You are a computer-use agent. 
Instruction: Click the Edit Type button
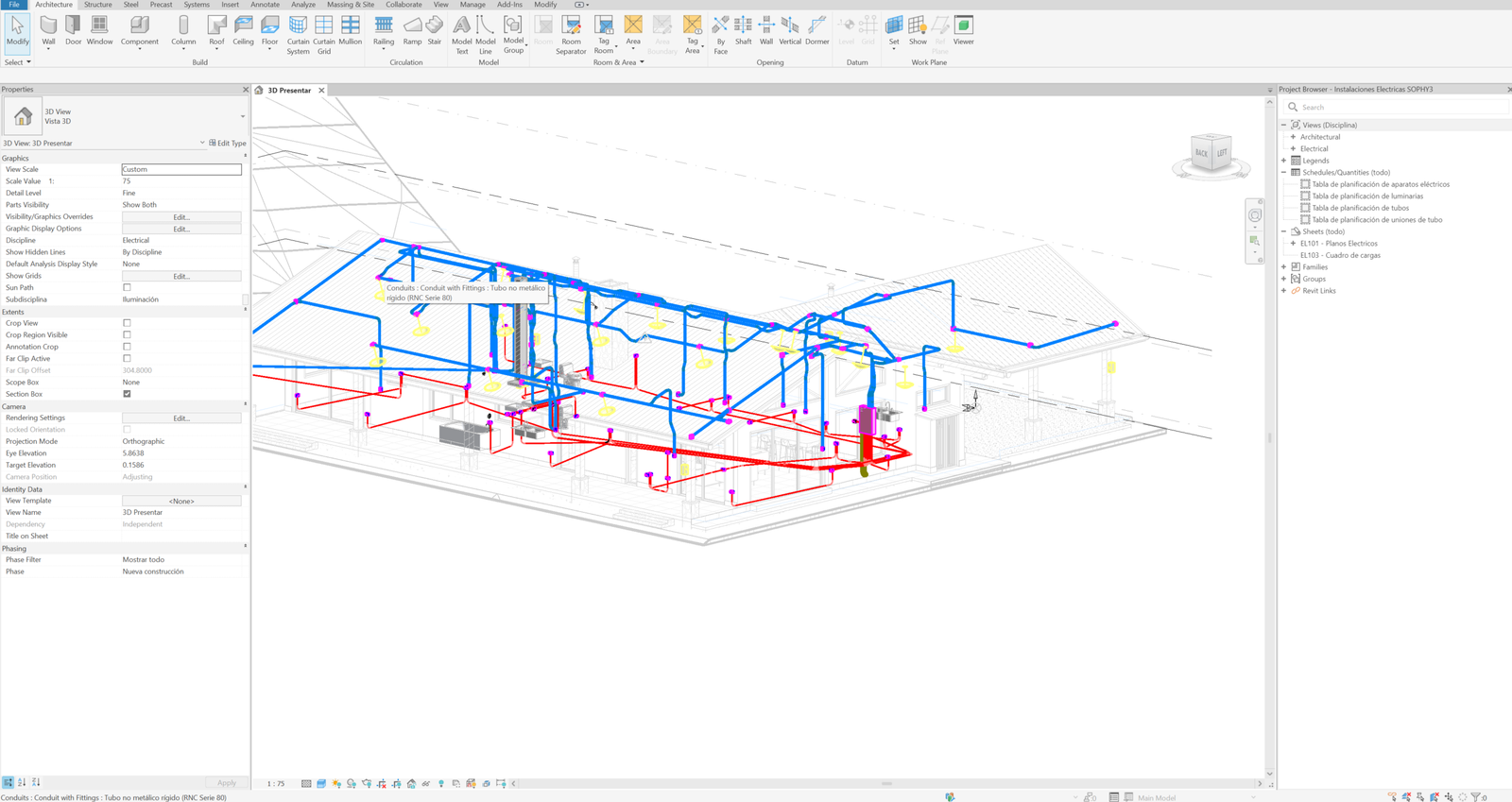[x=227, y=144]
